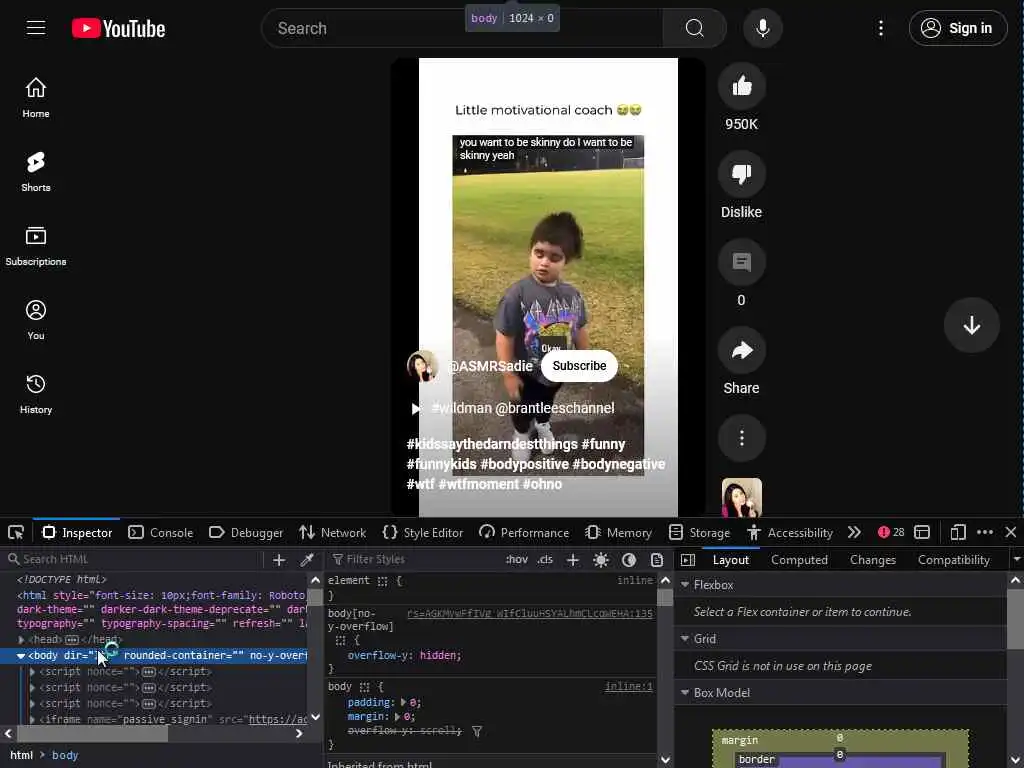Toggle the .cls classes panel

click(545, 560)
